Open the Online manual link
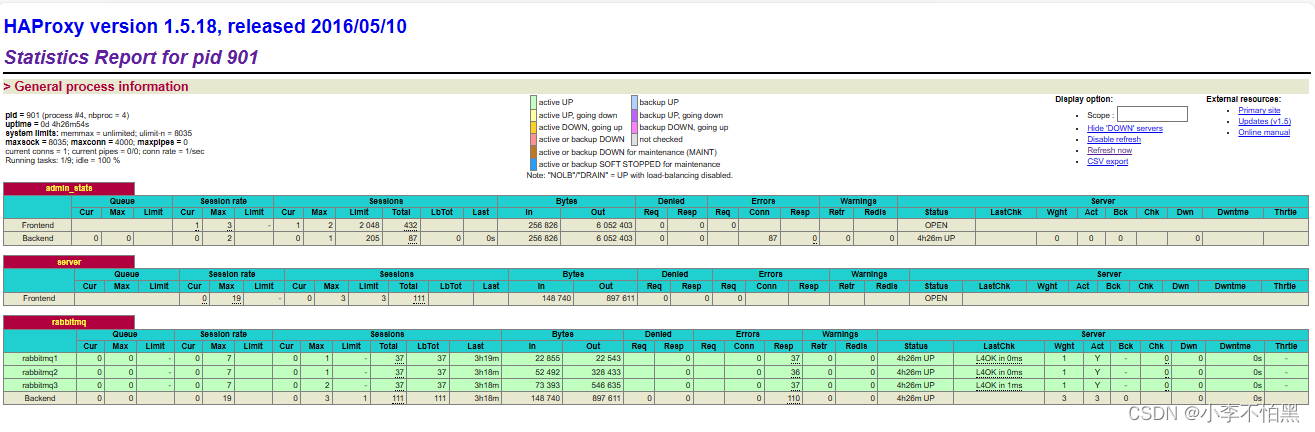The image size is (1315, 432). [1264, 132]
